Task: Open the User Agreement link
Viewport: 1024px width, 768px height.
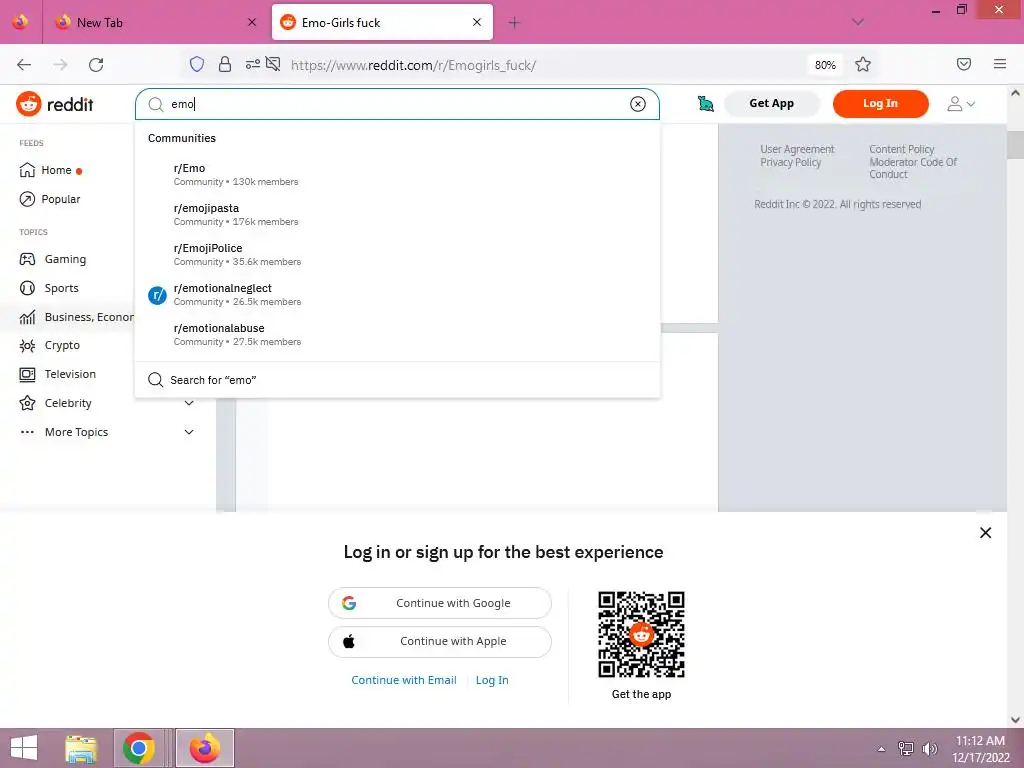Action: (797, 149)
